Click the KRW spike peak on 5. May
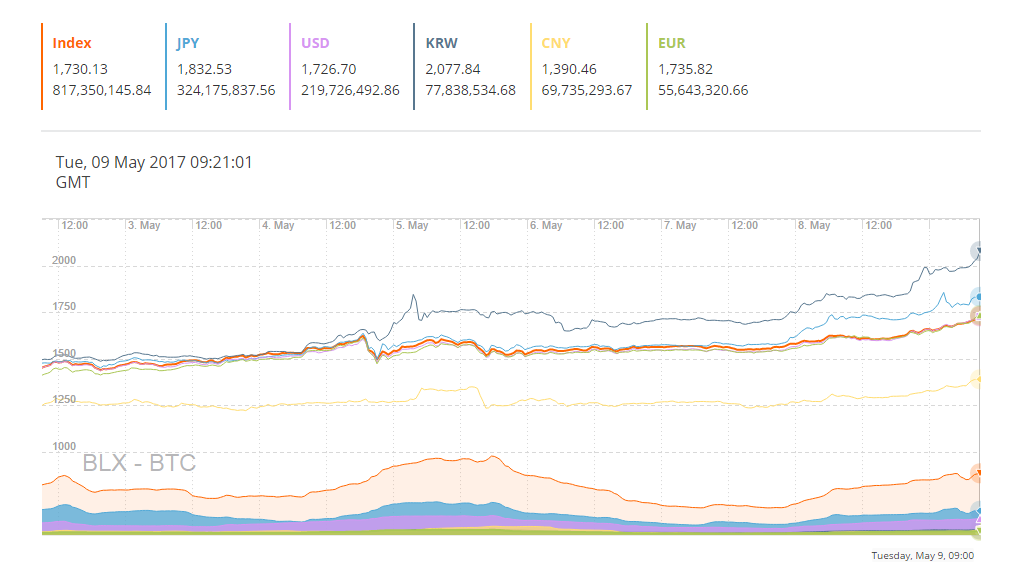The width and height of the screenshot is (1012, 572). click(414, 296)
